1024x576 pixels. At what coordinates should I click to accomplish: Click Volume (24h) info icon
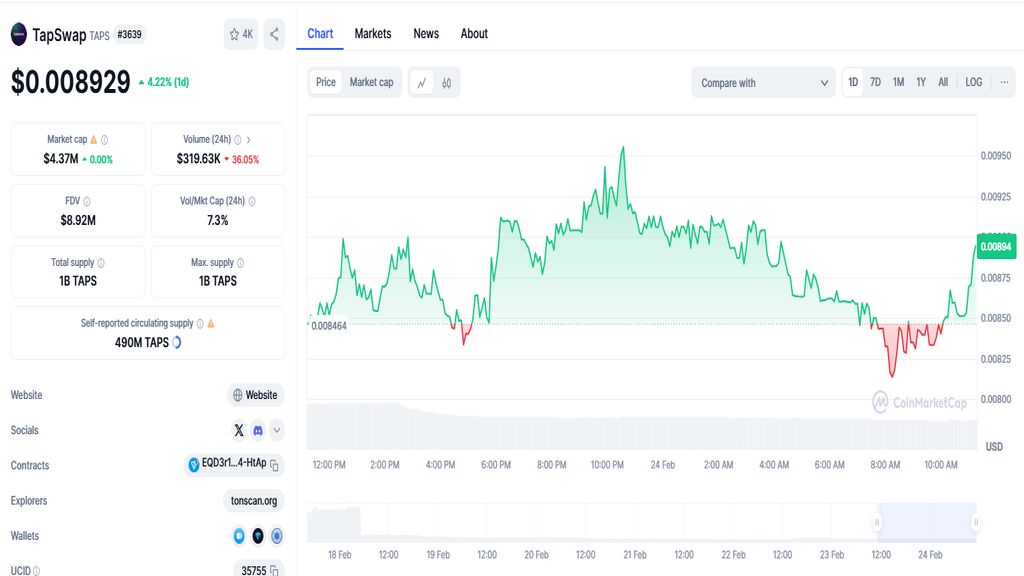pos(238,140)
